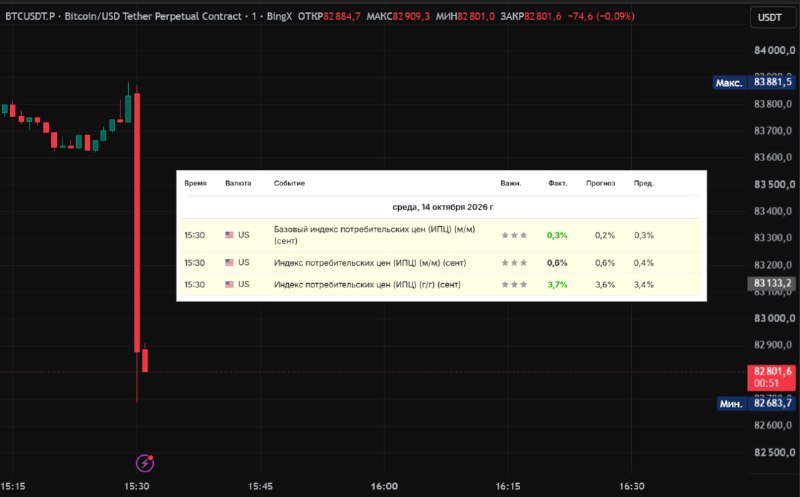Click the 84 000,0 price axis label
The height and width of the screenshot is (497, 800).
pyautogui.click(x=774, y=50)
